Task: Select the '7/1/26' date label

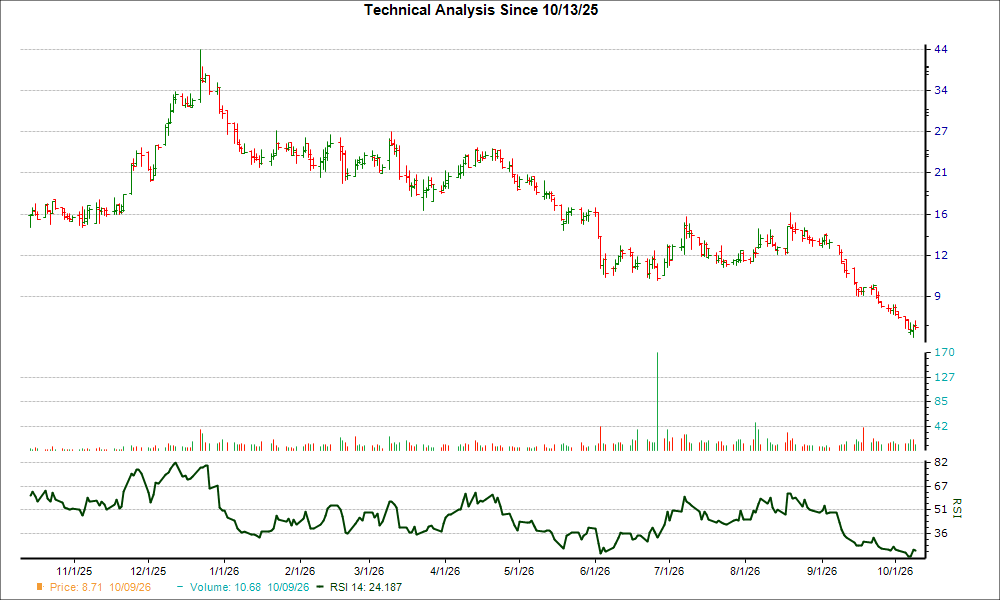Action: pyautogui.click(x=669, y=571)
